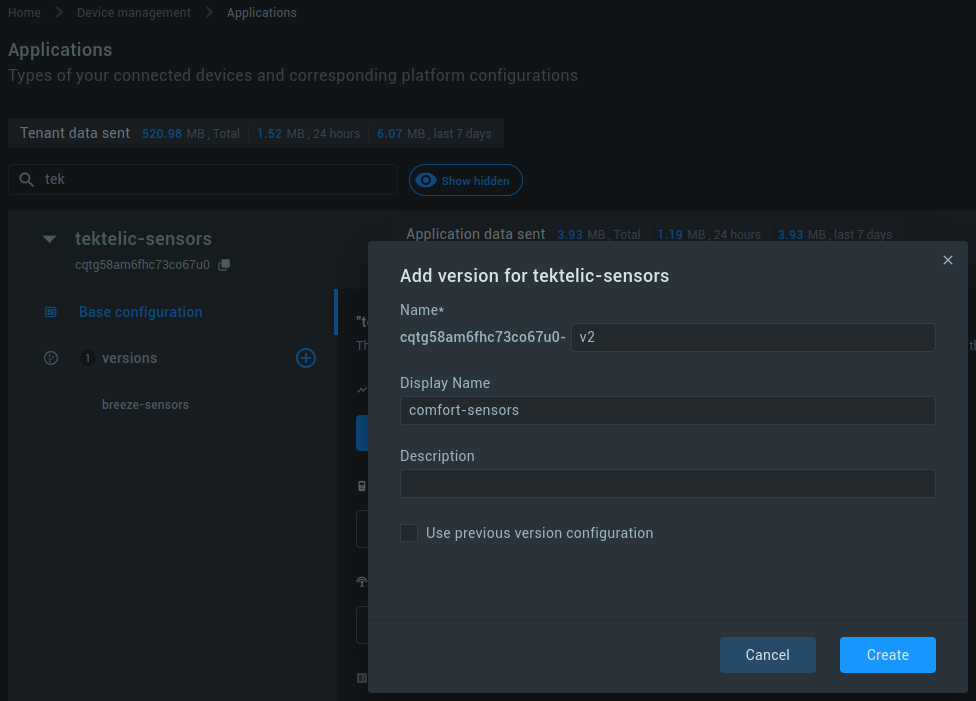Click the search magnifier icon
Image resolution: width=976 pixels, height=701 pixels.
tap(27, 180)
